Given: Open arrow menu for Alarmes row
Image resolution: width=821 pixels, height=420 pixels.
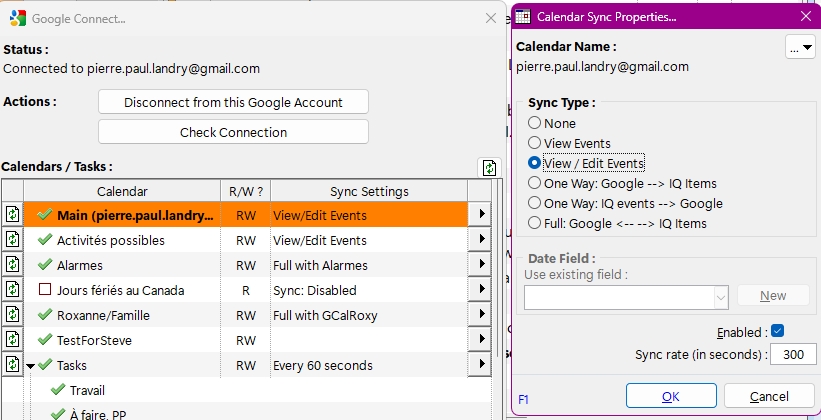Looking at the screenshot, I should pyautogui.click(x=480, y=264).
